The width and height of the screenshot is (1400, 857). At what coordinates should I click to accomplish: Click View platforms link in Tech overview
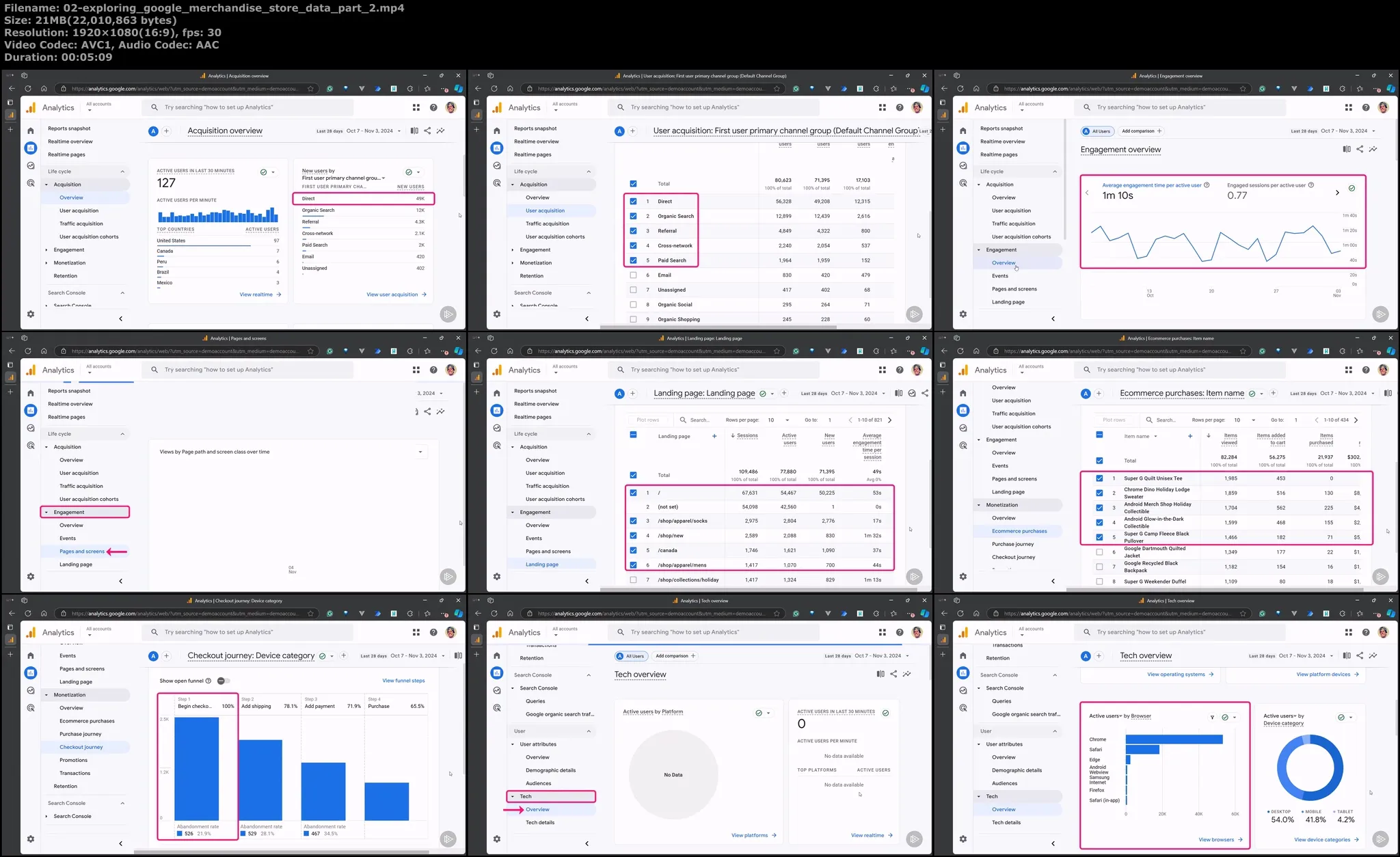point(753,835)
